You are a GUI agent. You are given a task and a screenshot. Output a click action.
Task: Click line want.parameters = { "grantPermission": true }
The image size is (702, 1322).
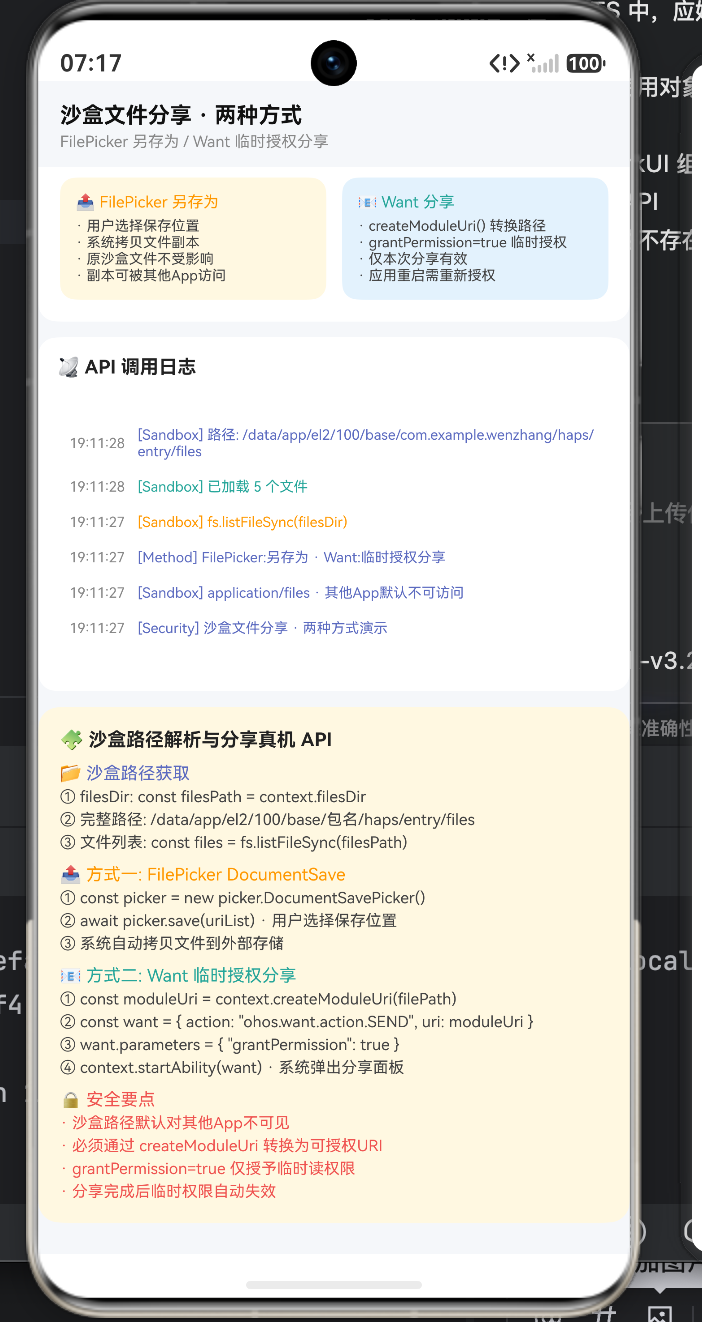tap(230, 1044)
